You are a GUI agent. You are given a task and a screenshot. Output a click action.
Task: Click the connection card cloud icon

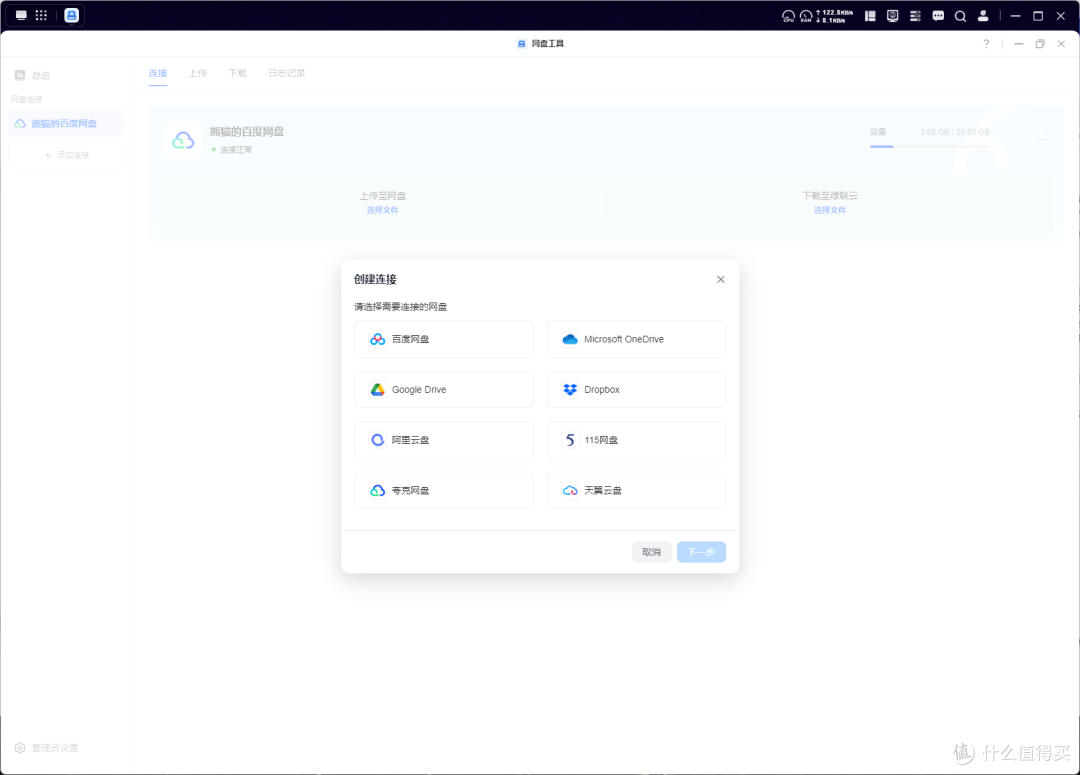pos(183,140)
